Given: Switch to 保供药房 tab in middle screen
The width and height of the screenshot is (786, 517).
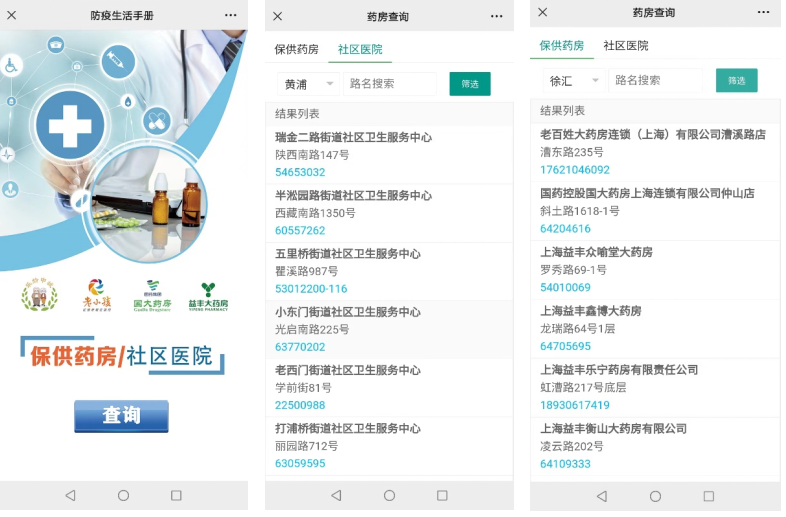Looking at the screenshot, I should click(296, 49).
